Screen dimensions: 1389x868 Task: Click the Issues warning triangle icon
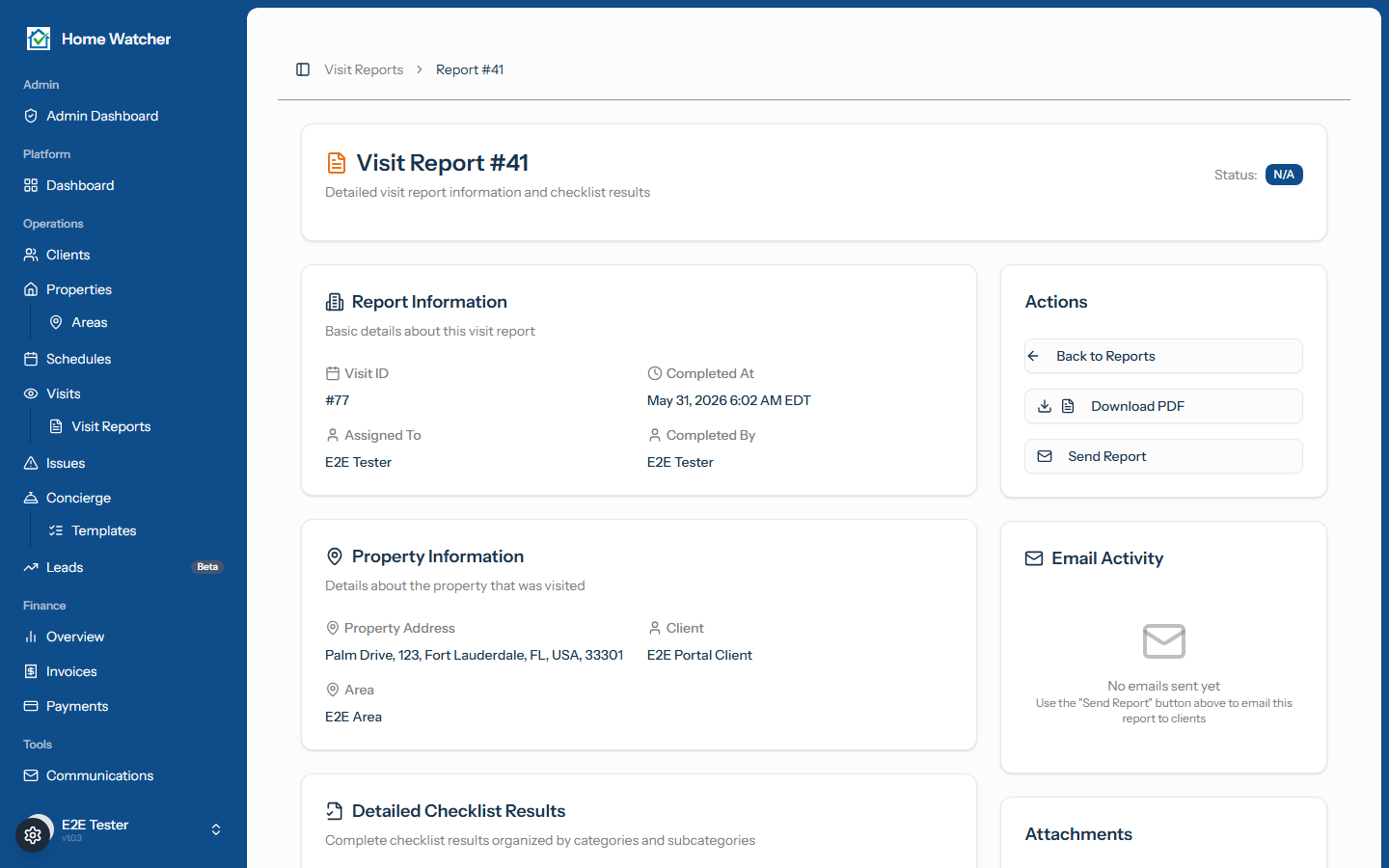31,463
